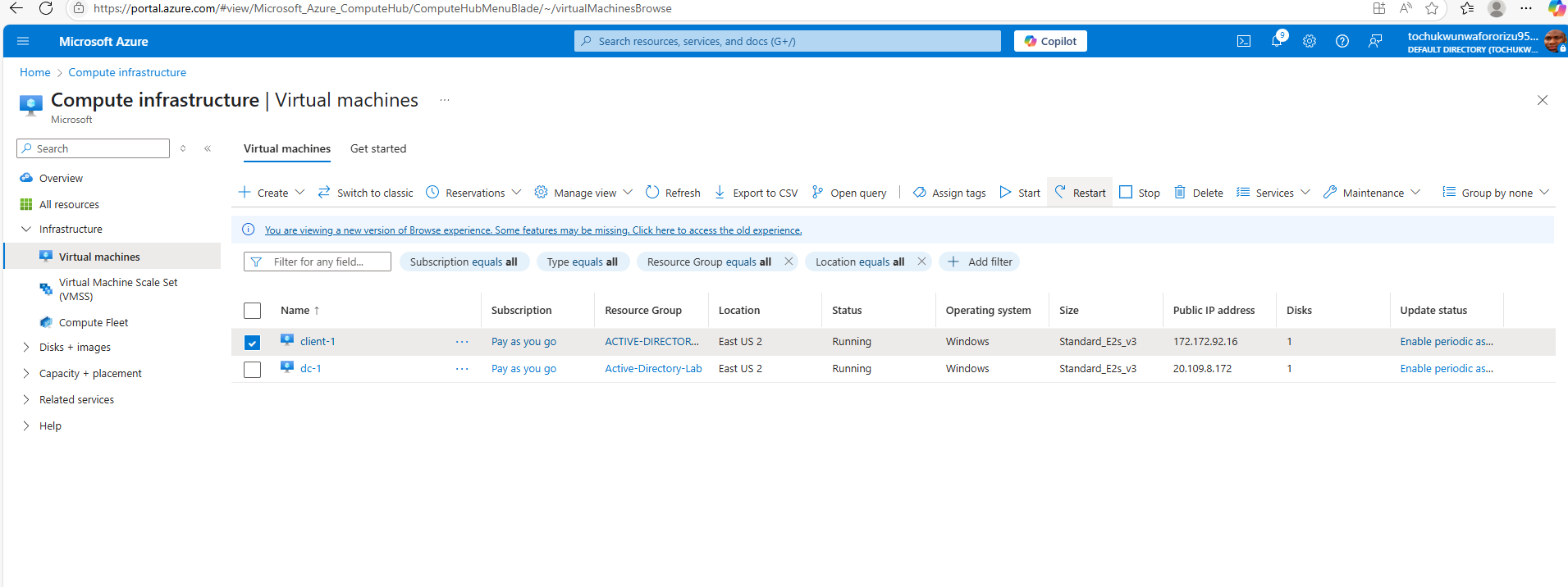
Task: Close the Compute infrastructure blade
Action: click(1543, 100)
